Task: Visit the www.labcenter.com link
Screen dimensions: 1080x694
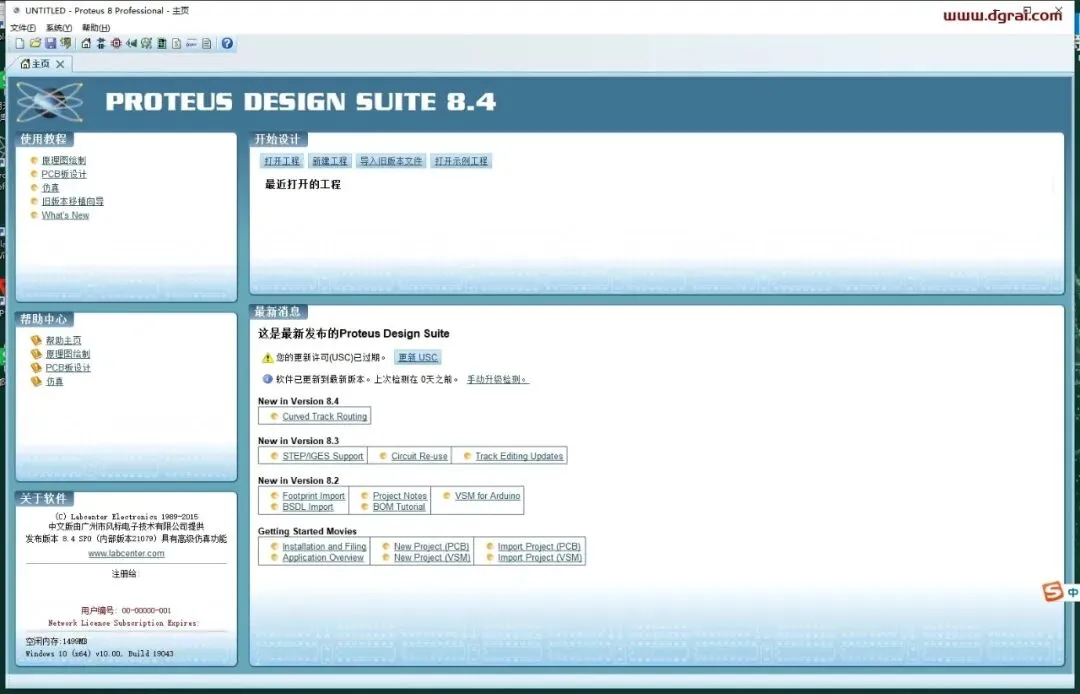Action: click(x=126, y=554)
